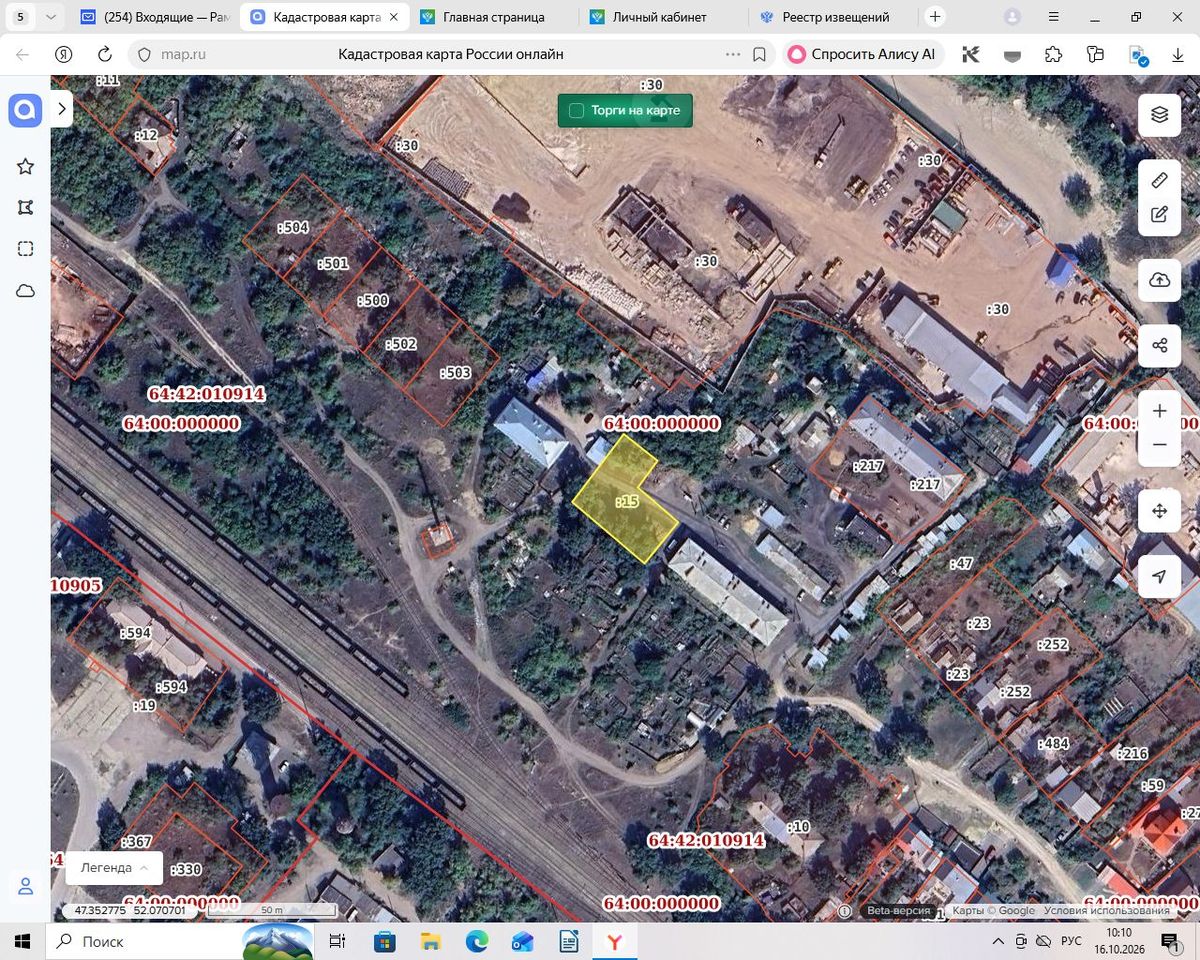Open user profile icon in sidebar
1200x960 pixels.
click(x=26, y=886)
